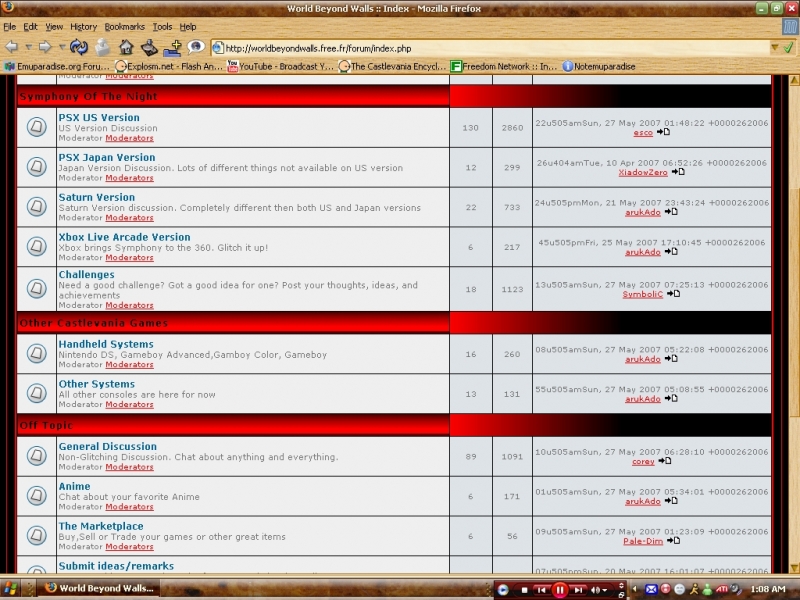800x600 pixels.
Task: View latest post icon beside SymboliC
Action: coord(673,294)
